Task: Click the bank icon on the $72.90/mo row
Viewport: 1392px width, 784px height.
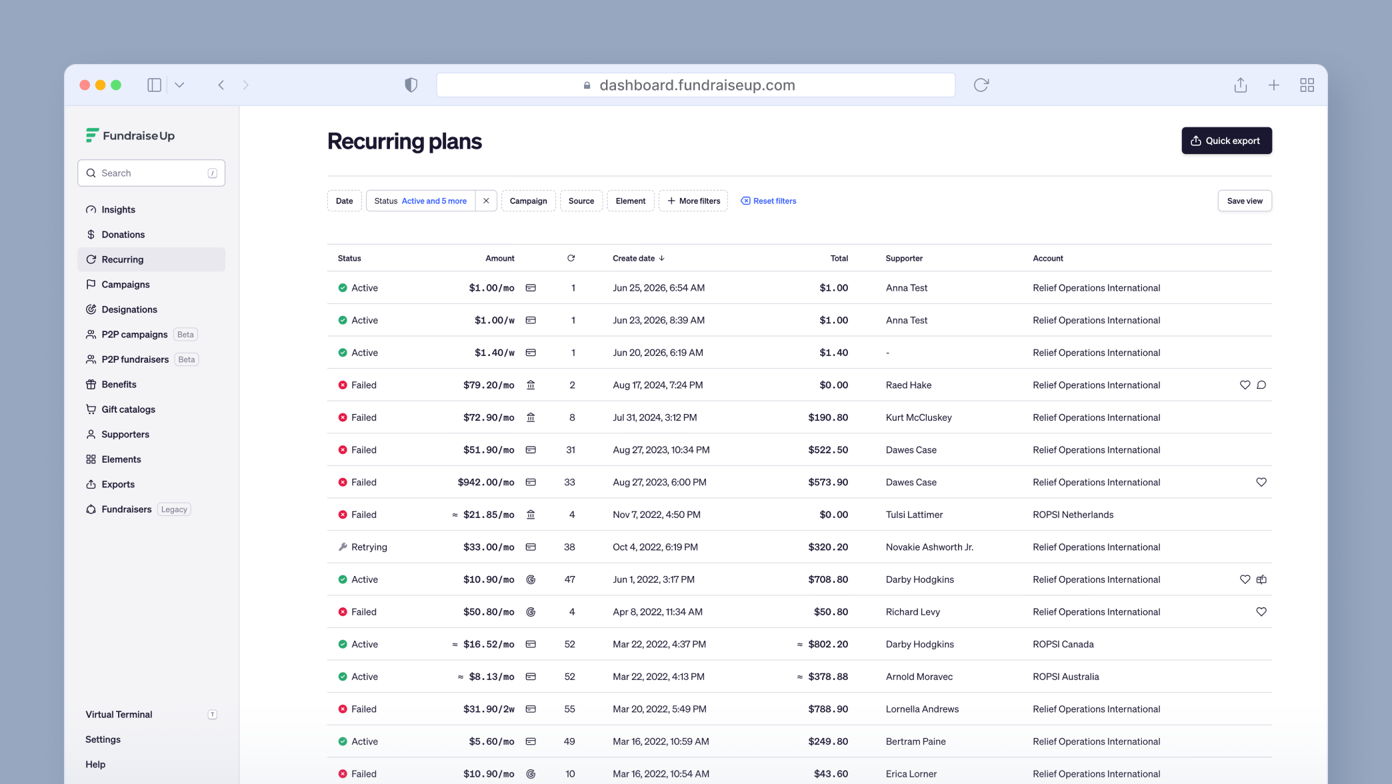Action: pyautogui.click(x=531, y=417)
